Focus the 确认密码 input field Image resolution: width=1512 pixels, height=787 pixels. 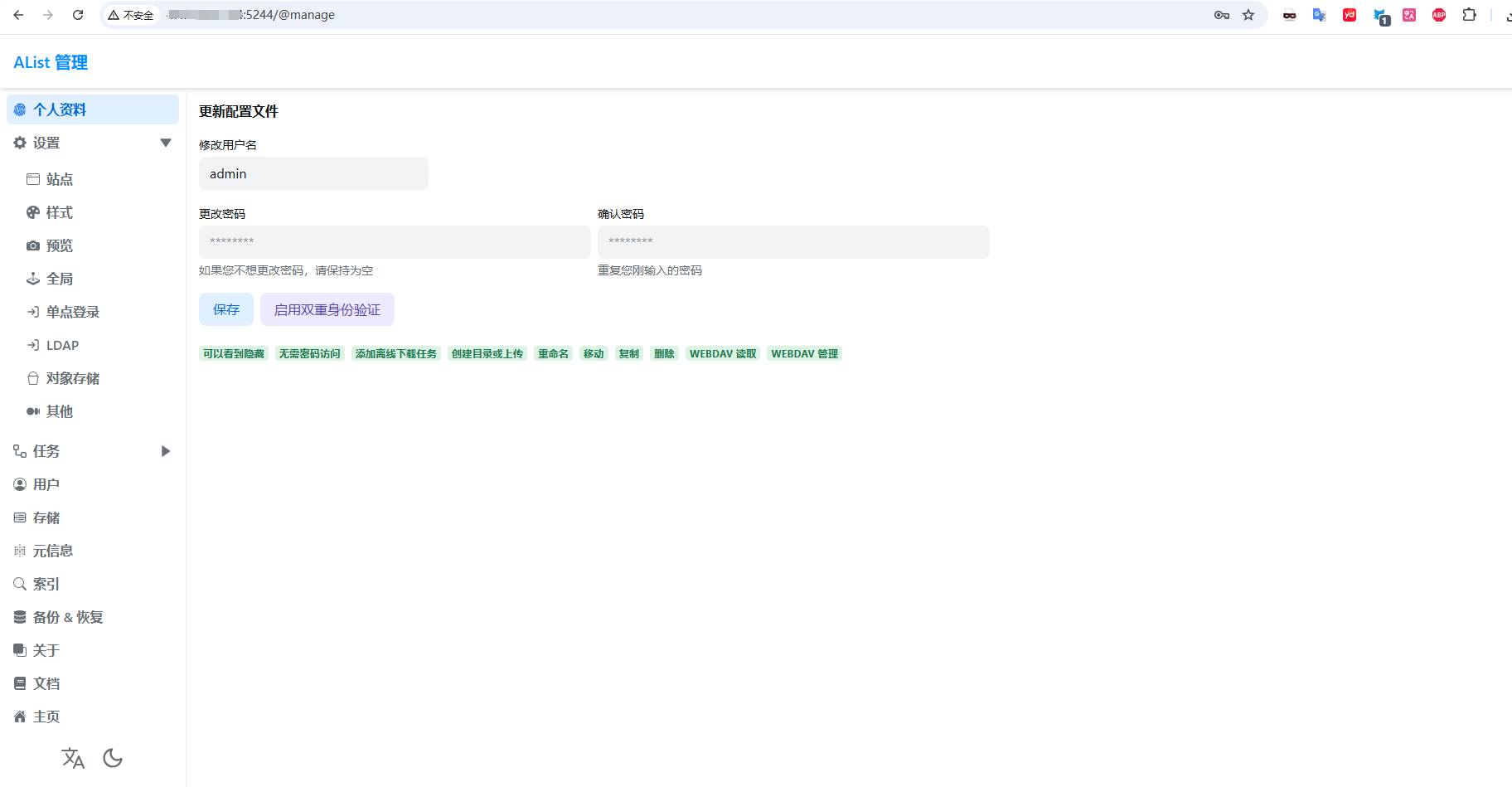pyautogui.click(x=793, y=242)
